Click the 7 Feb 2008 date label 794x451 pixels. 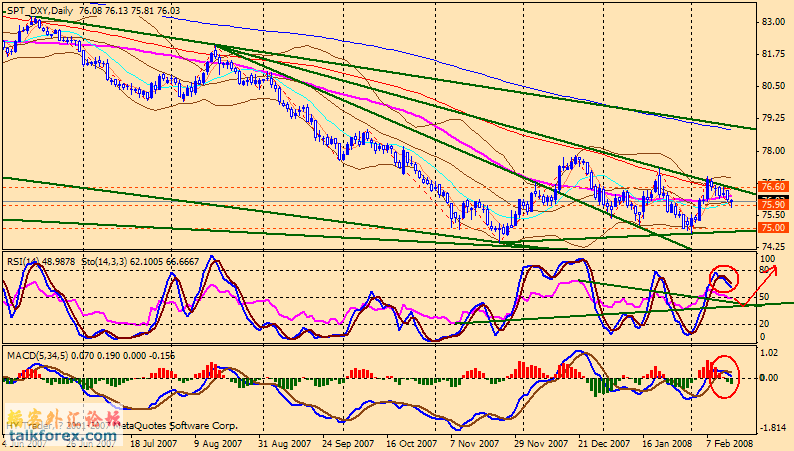click(729, 443)
